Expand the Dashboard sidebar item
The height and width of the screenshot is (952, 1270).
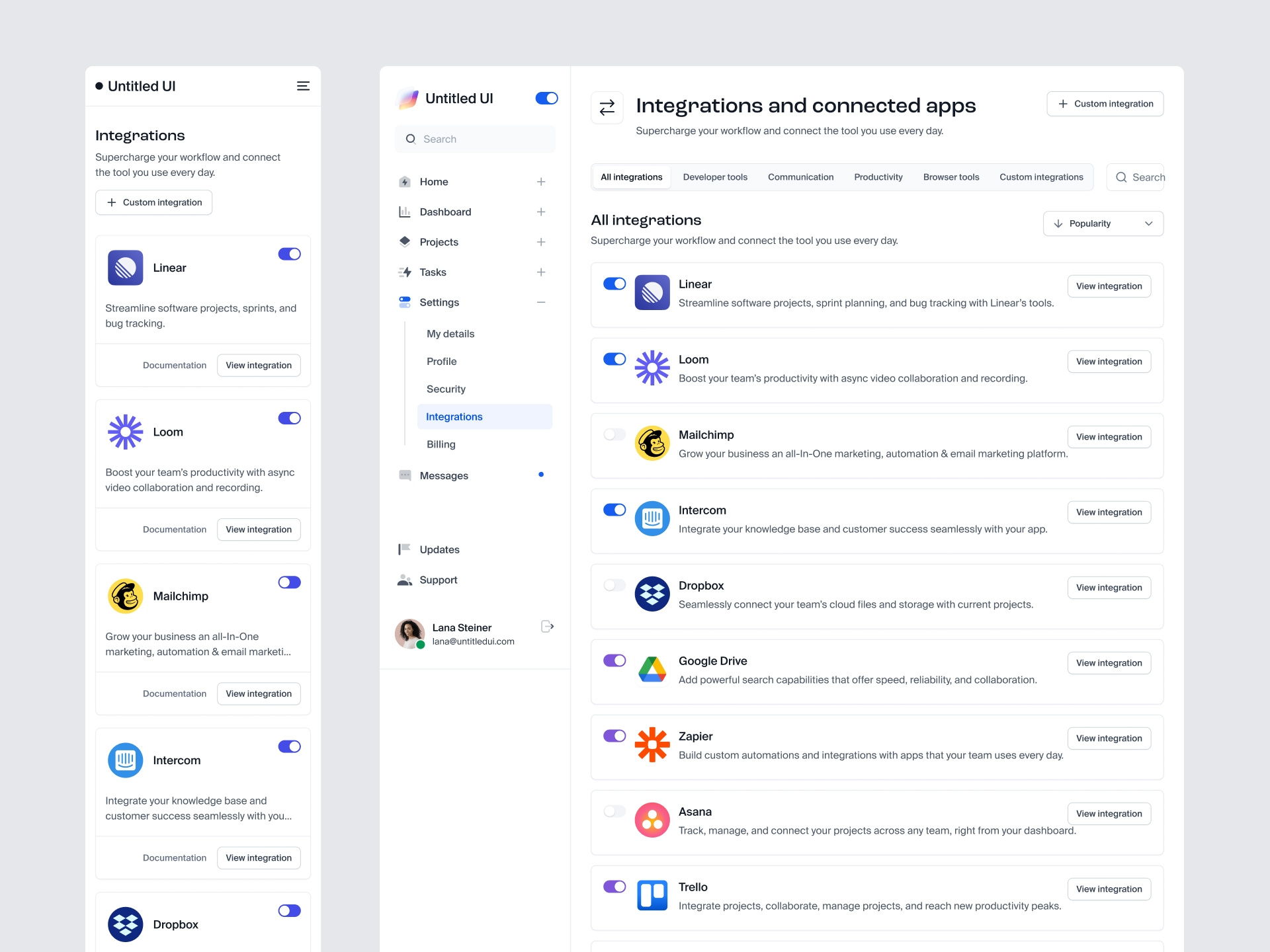[541, 212]
